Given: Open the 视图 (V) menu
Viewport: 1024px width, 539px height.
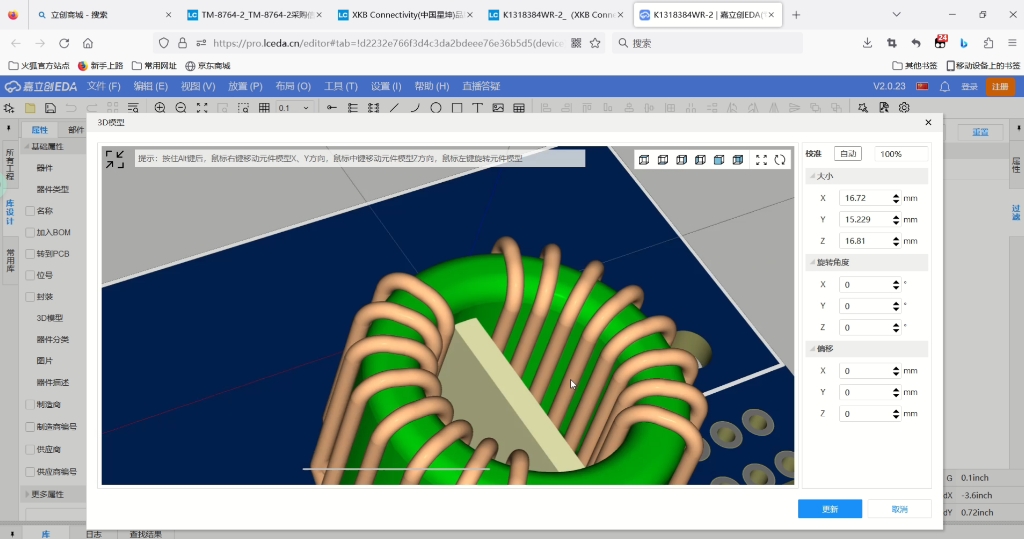Looking at the screenshot, I should (198, 86).
